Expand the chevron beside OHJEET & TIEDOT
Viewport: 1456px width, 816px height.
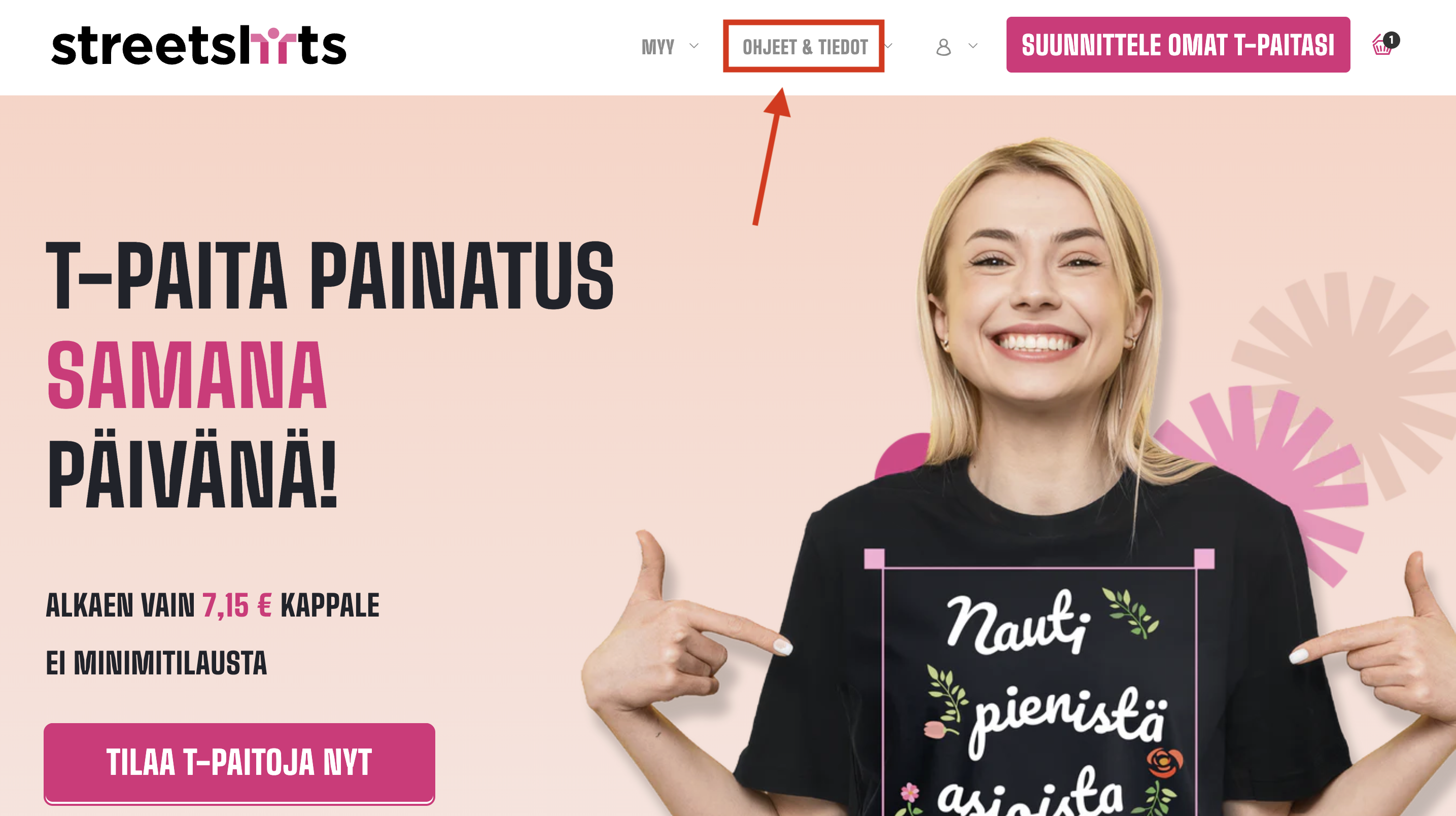[x=889, y=46]
